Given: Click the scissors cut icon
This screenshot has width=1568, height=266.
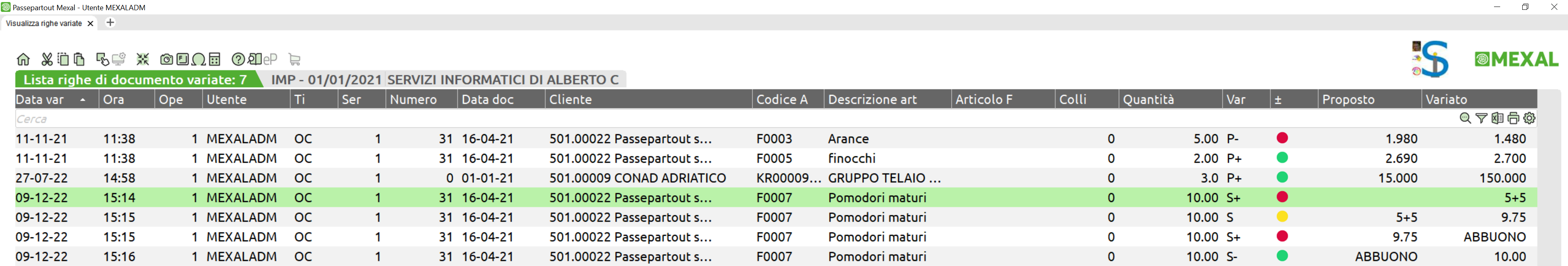Looking at the screenshot, I should pos(47,59).
